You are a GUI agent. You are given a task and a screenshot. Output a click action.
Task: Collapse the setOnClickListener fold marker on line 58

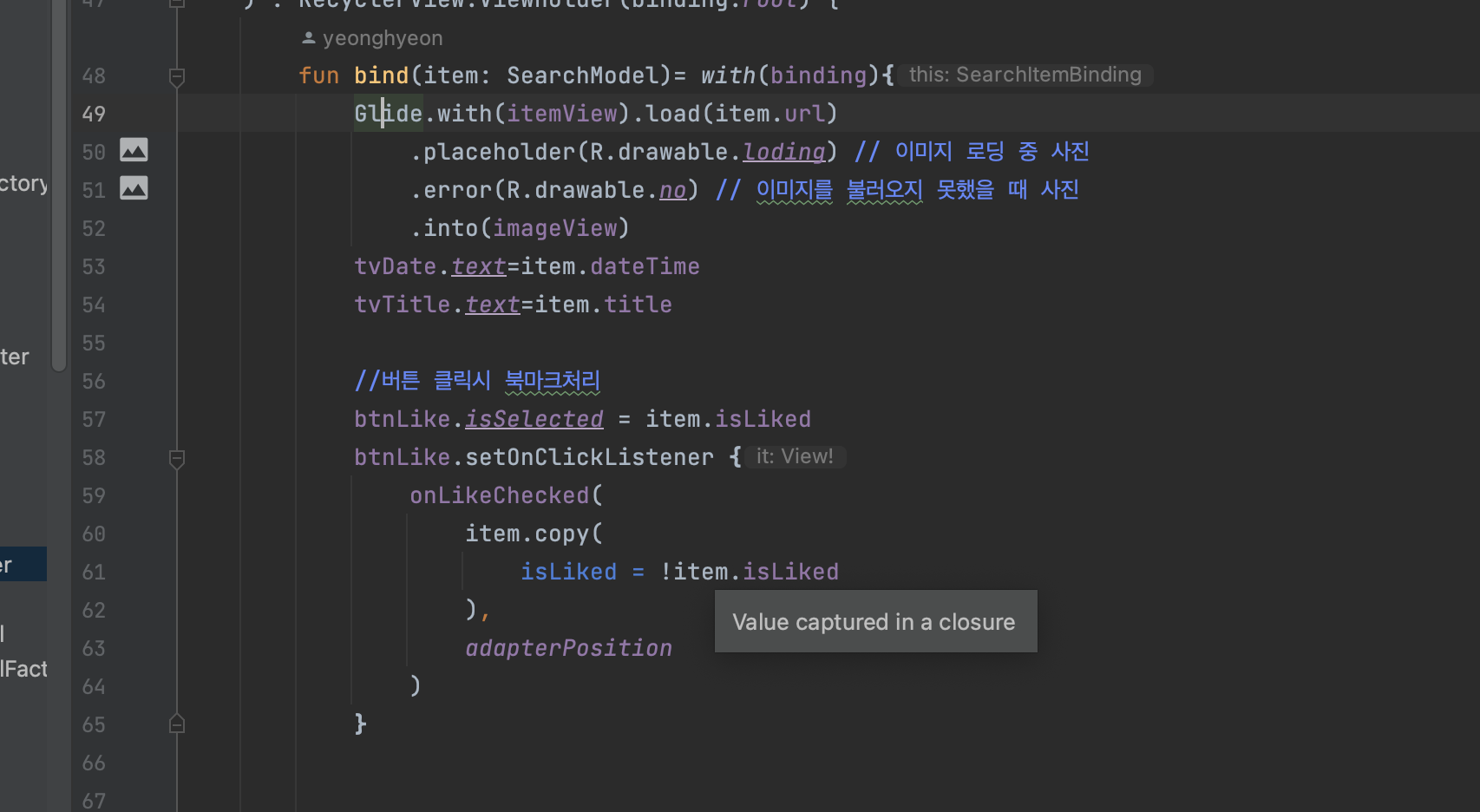click(x=177, y=459)
